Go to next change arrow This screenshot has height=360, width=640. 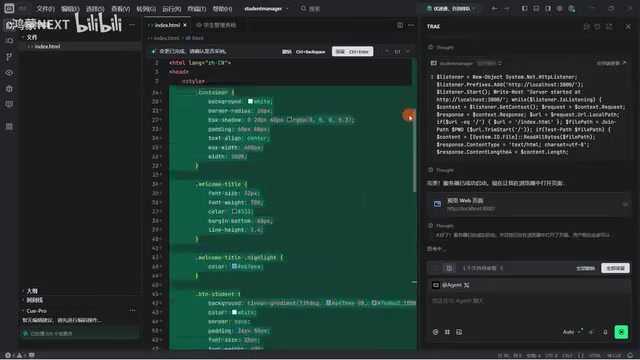407,51
